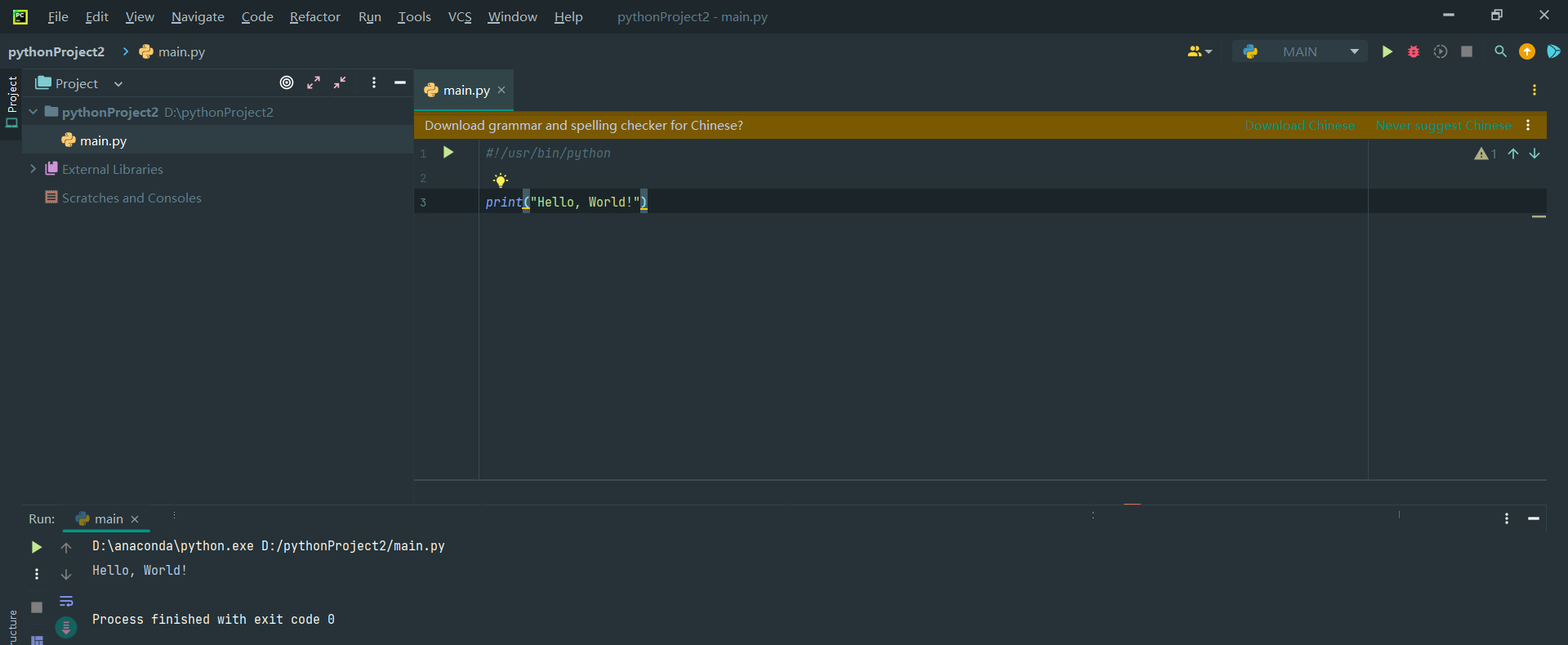
Task: Open the blue Code With Me style icon at far right
Action: point(1553,51)
